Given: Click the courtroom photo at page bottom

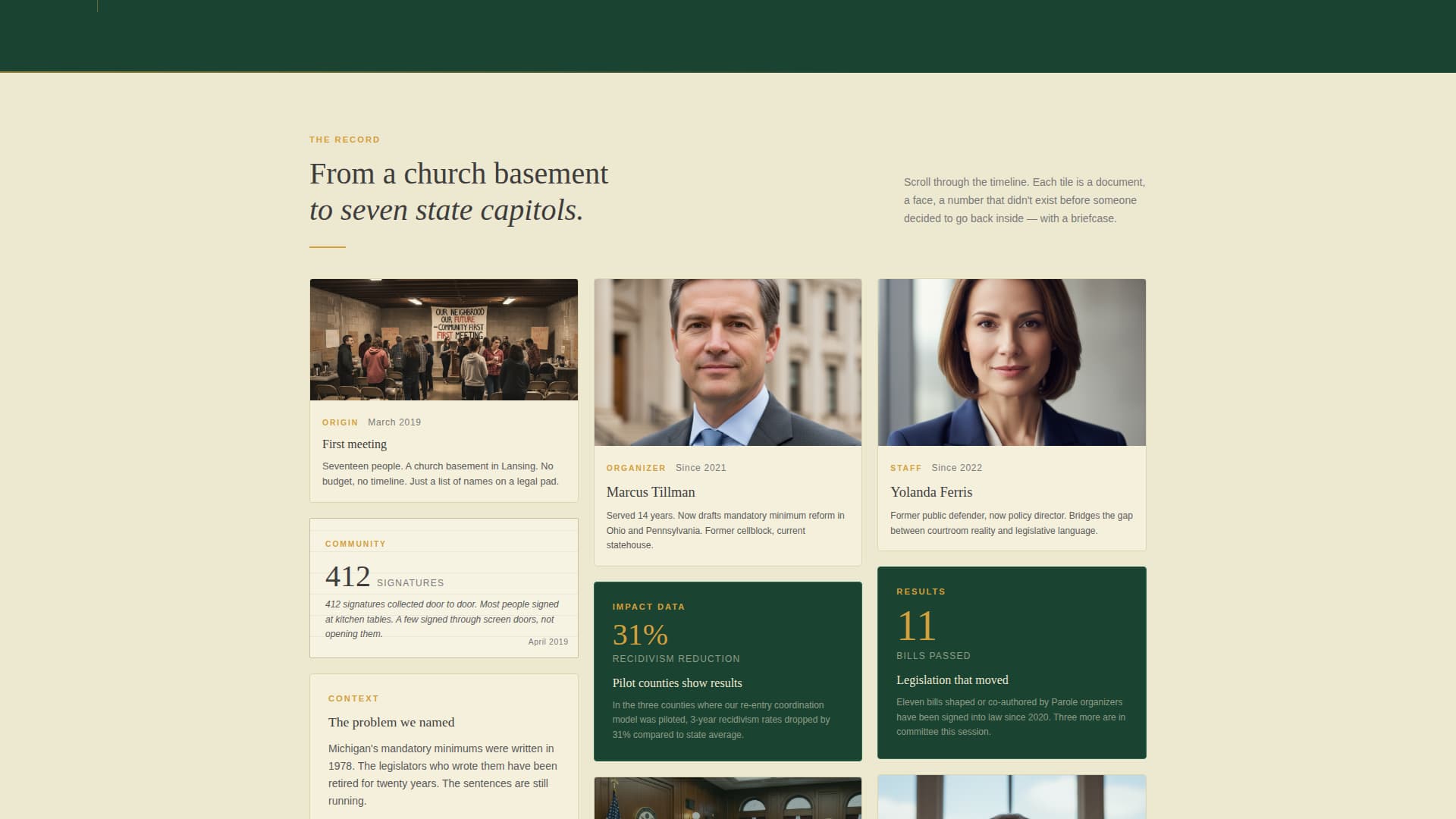Looking at the screenshot, I should [727, 800].
